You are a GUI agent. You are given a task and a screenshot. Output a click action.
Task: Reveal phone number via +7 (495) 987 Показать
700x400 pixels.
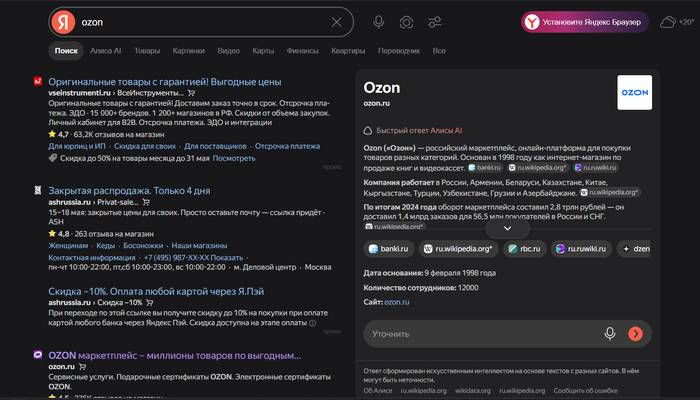click(x=193, y=258)
